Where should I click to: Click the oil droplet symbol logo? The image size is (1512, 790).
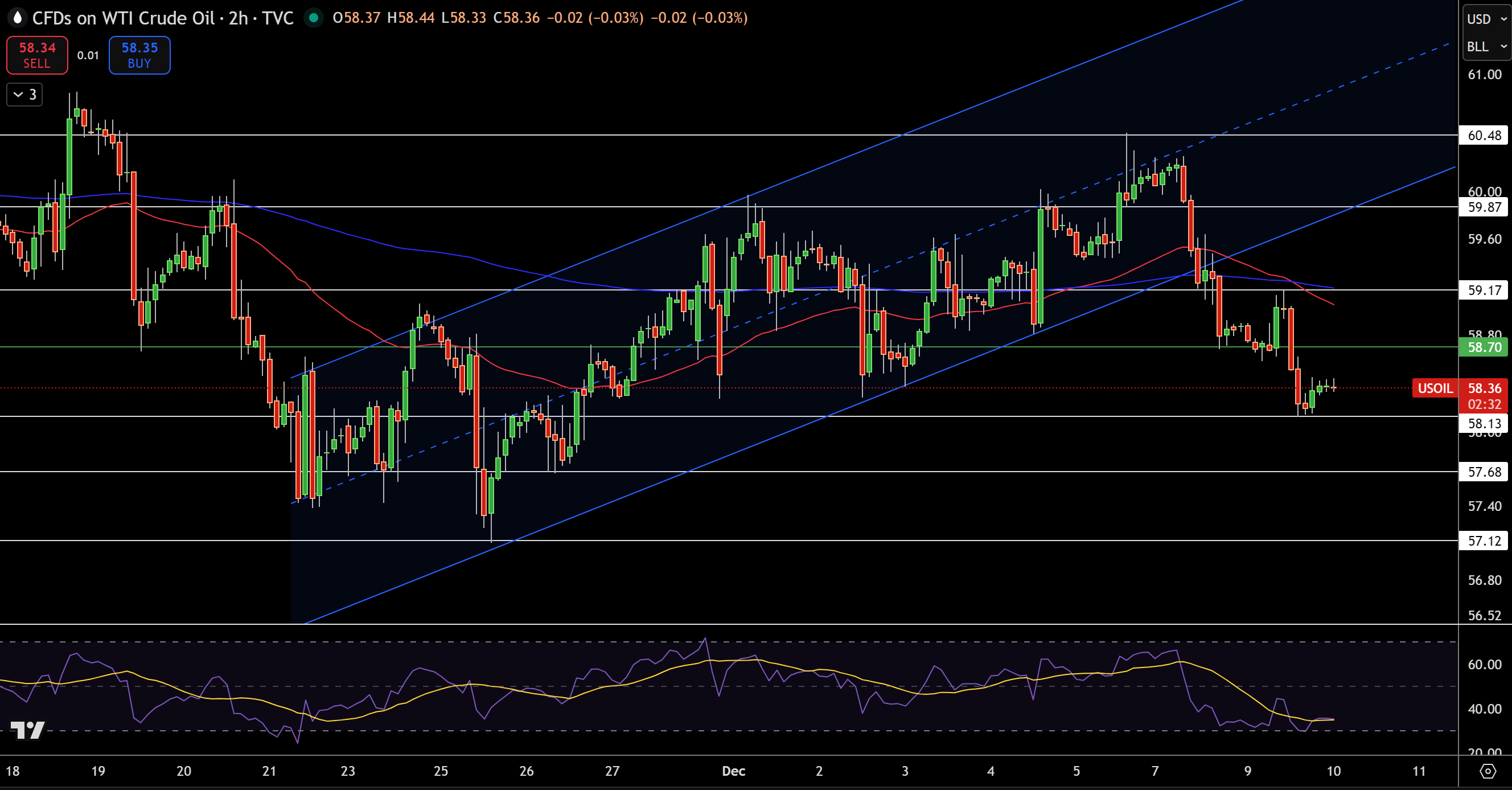(18, 18)
